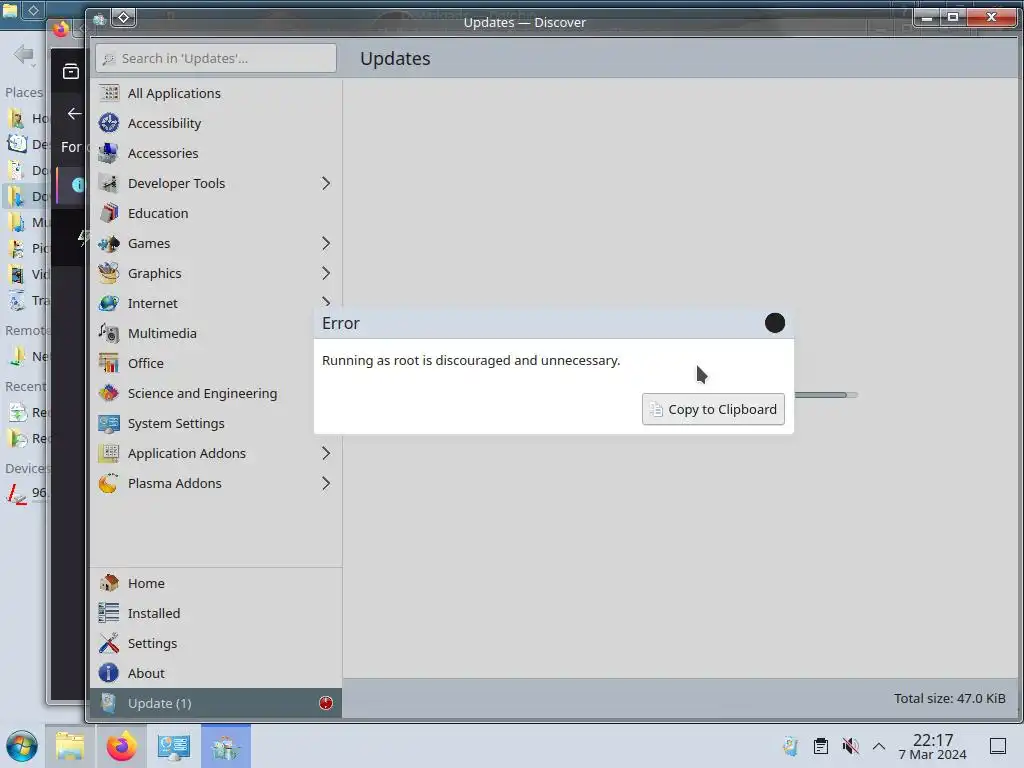This screenshot has width=1024, height=768.
Task: Expand the Developer Tools subcategories arrow
Action: (x=326, y=184)
